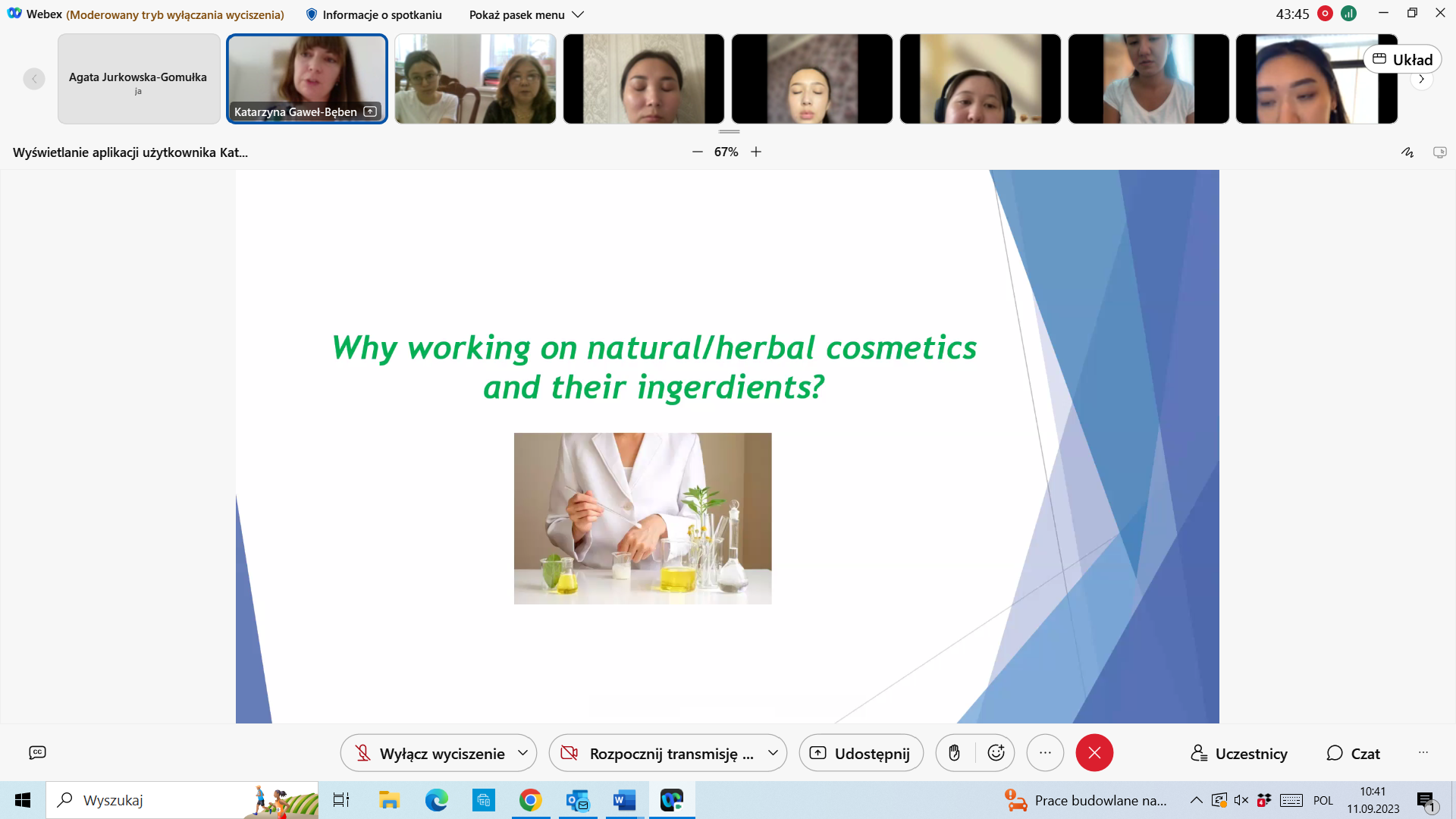
Task: Open more options three-dots button
Action: click(x=1045, y=753)
